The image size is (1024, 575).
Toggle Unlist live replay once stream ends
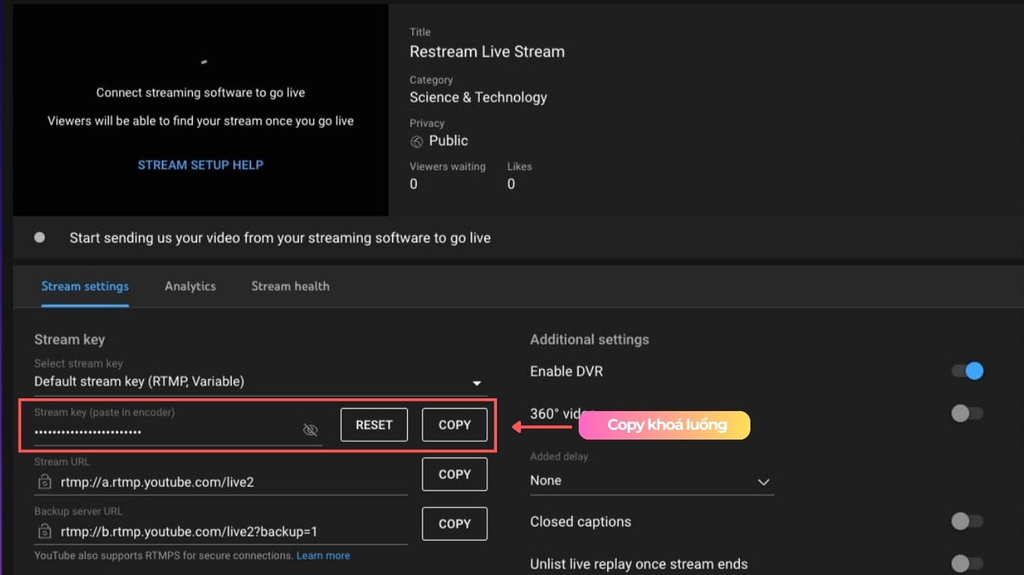coord(967,563)
